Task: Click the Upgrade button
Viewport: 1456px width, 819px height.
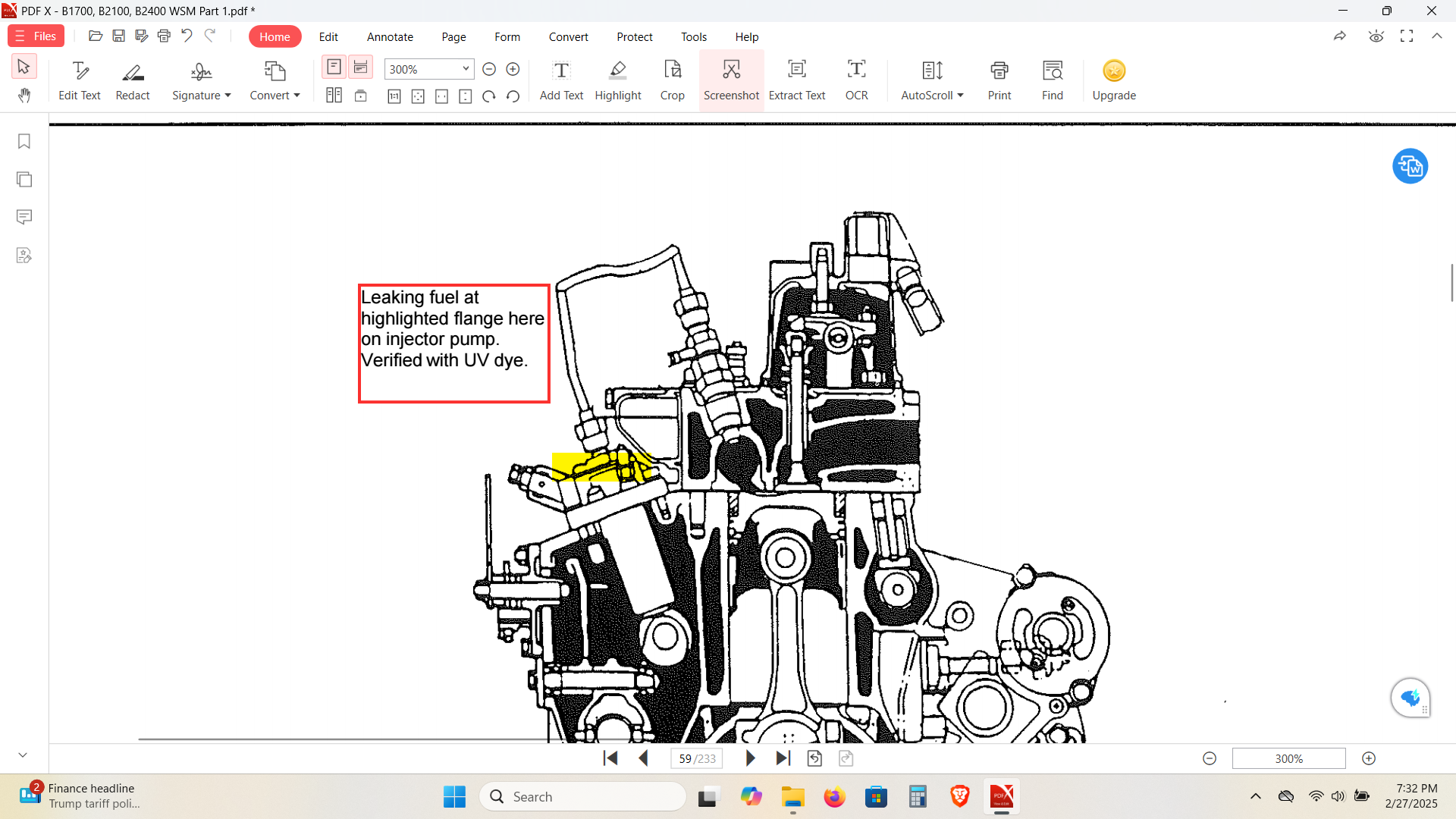Action: point(1114,80)
